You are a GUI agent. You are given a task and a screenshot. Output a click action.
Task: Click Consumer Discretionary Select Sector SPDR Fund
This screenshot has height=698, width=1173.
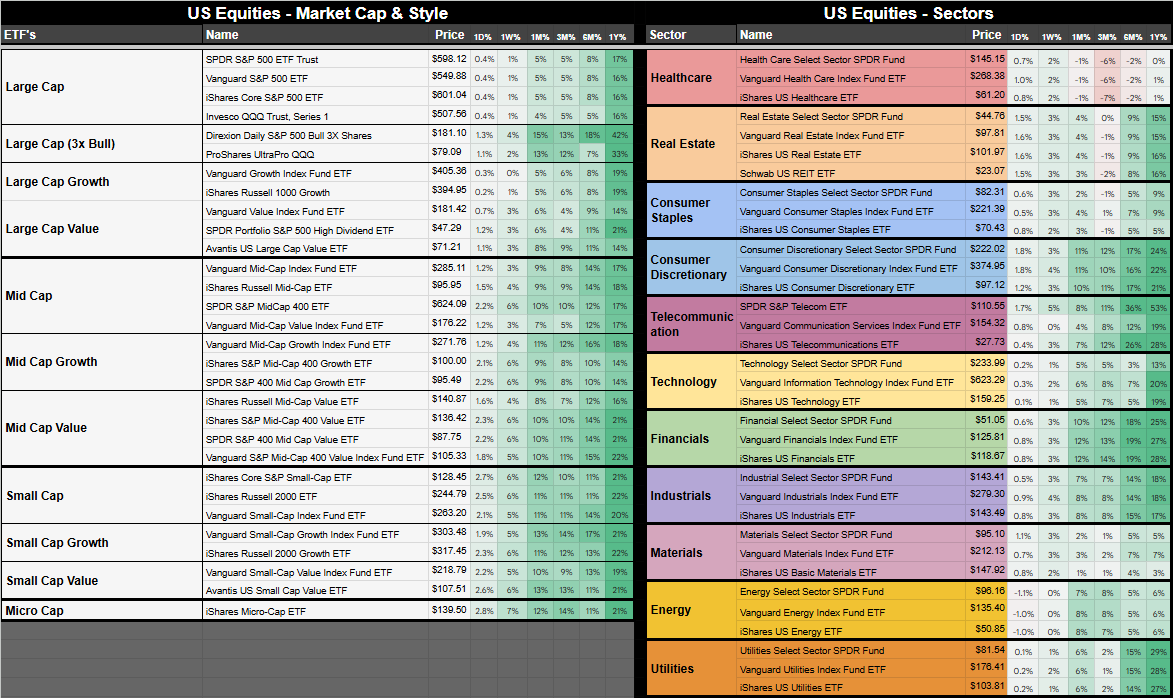tap(848, 249)
